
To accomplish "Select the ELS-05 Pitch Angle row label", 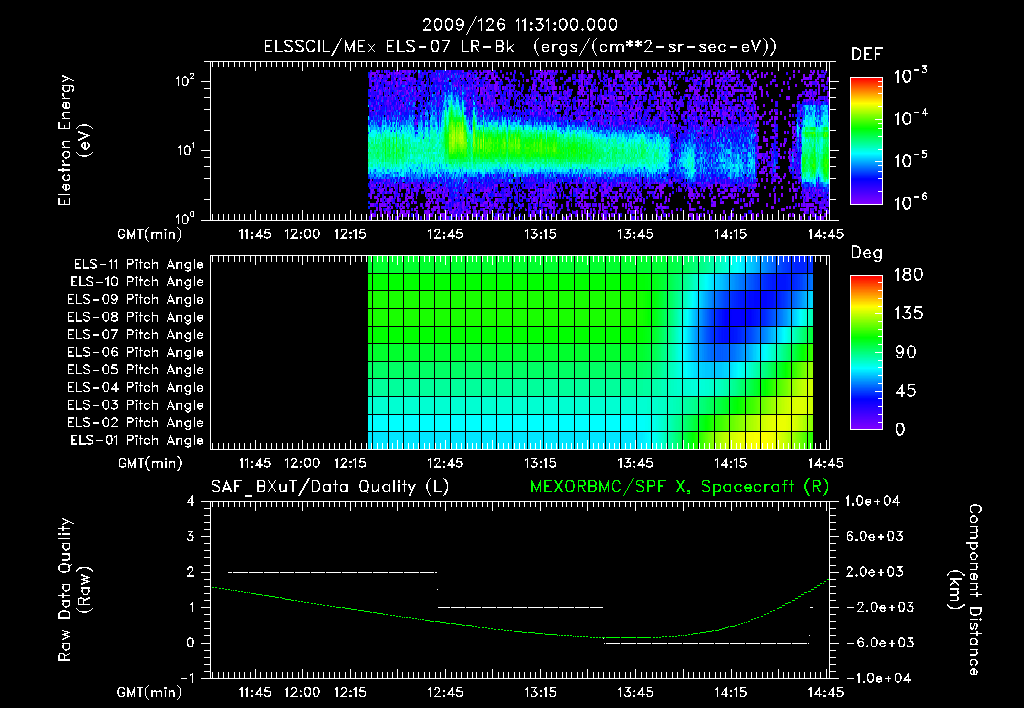I will pos(135,370).
